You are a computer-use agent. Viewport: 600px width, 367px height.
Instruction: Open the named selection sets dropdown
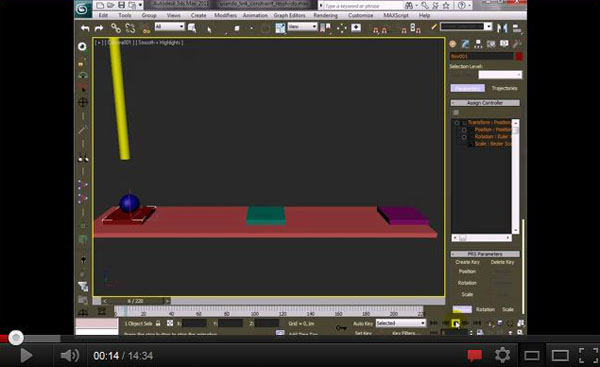(466, 26)
